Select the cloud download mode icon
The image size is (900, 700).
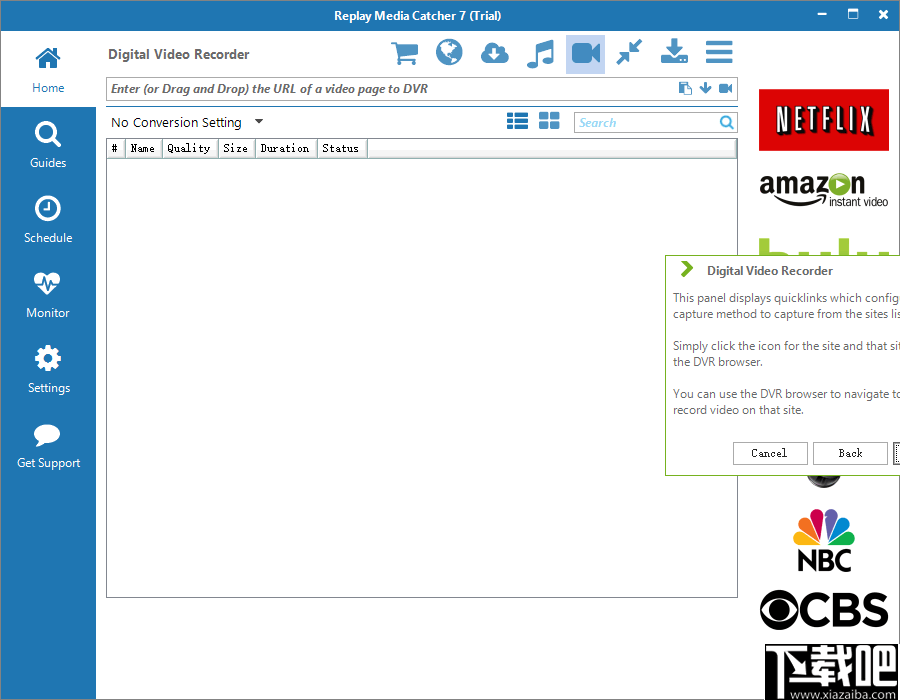[494, 53]
